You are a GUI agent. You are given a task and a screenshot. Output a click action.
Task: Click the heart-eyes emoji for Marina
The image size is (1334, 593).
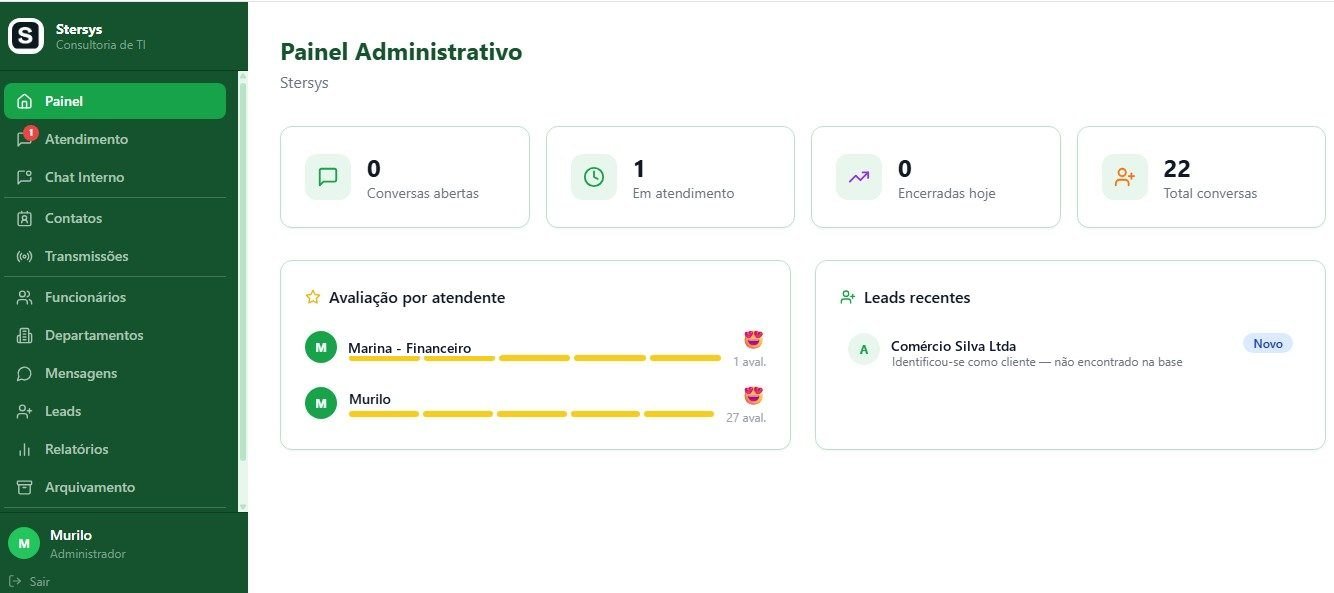coord(754,339)
